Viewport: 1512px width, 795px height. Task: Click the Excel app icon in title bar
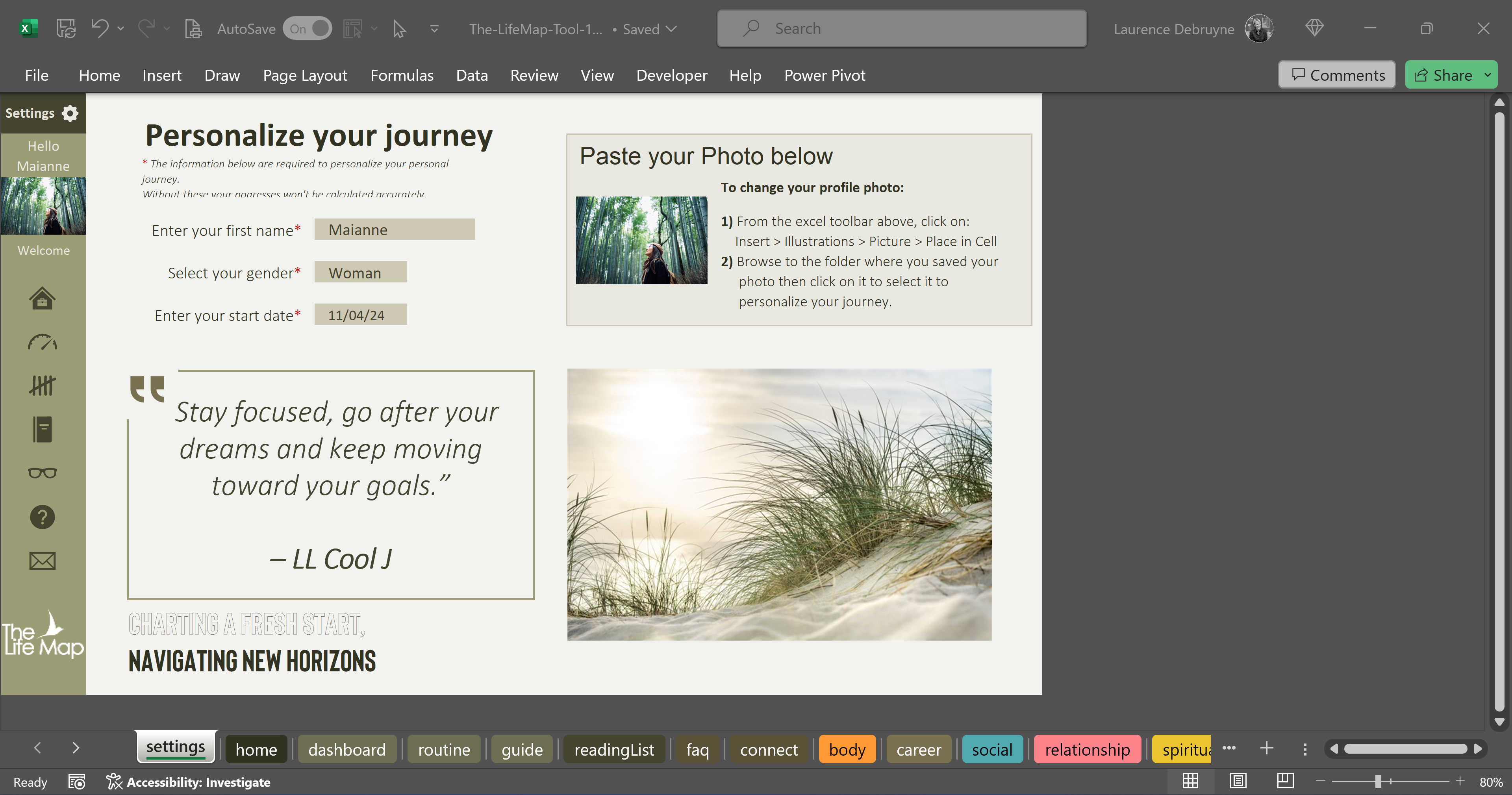coord(28,28)
